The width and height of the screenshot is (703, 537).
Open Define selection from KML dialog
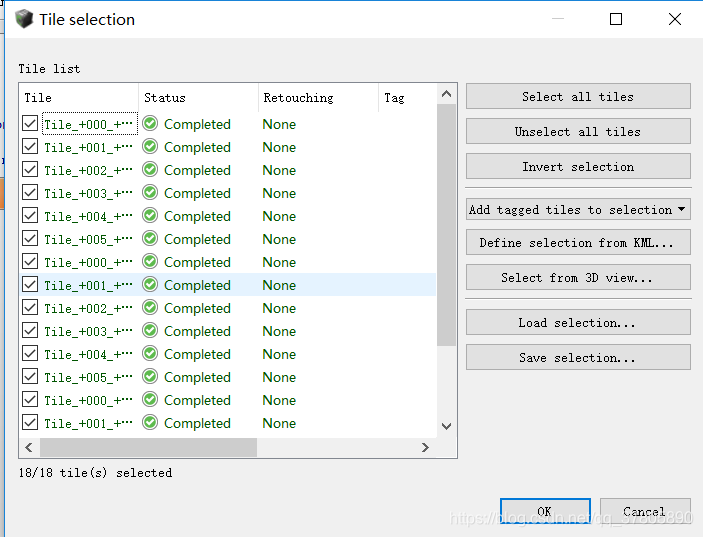pos(578,243)
